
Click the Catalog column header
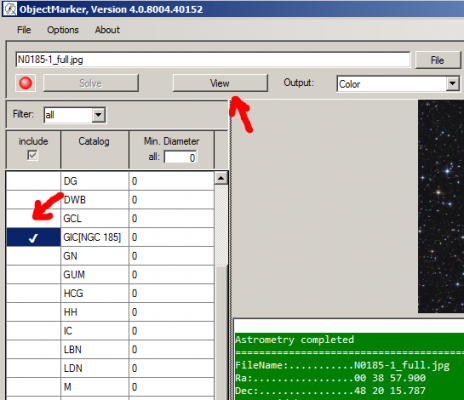[94, 150]
